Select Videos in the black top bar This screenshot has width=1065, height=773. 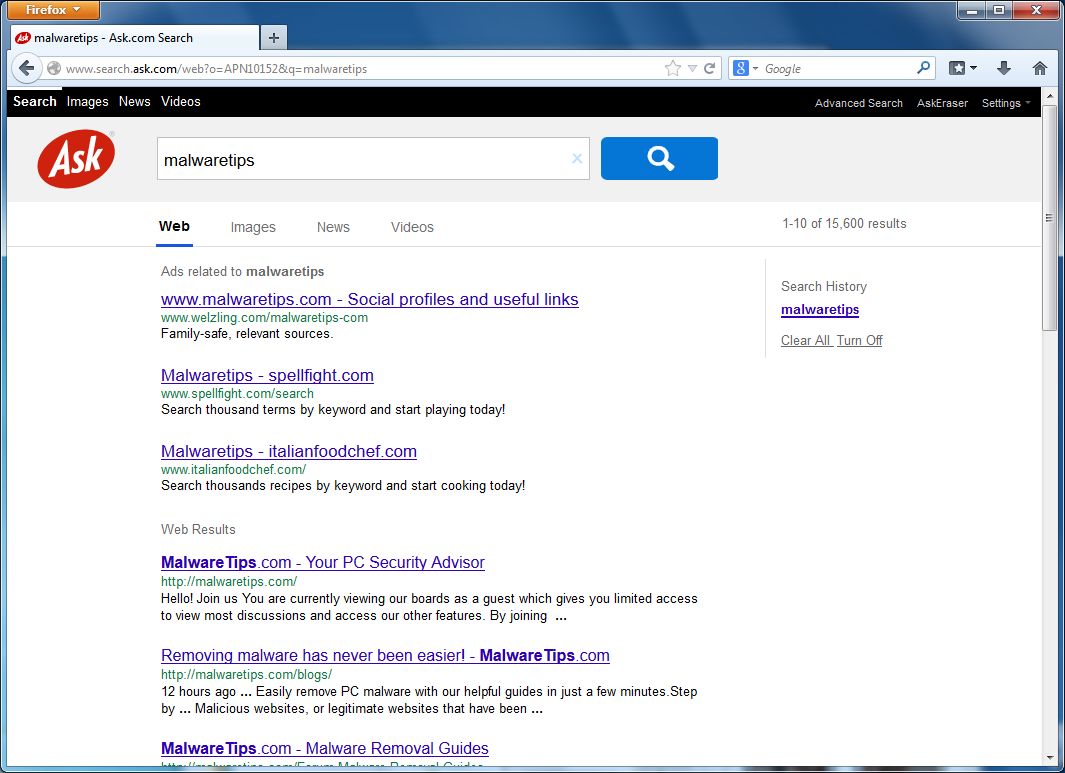point(181,101)
